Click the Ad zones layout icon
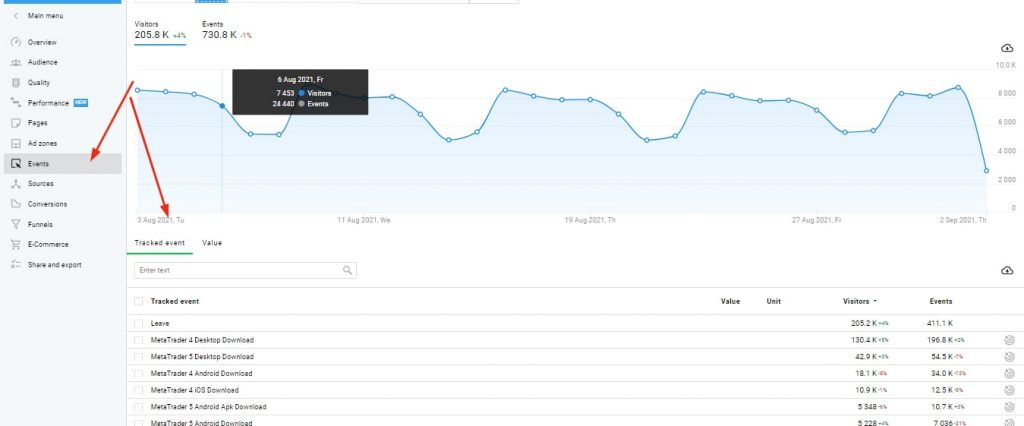 (x=16, y=144)
